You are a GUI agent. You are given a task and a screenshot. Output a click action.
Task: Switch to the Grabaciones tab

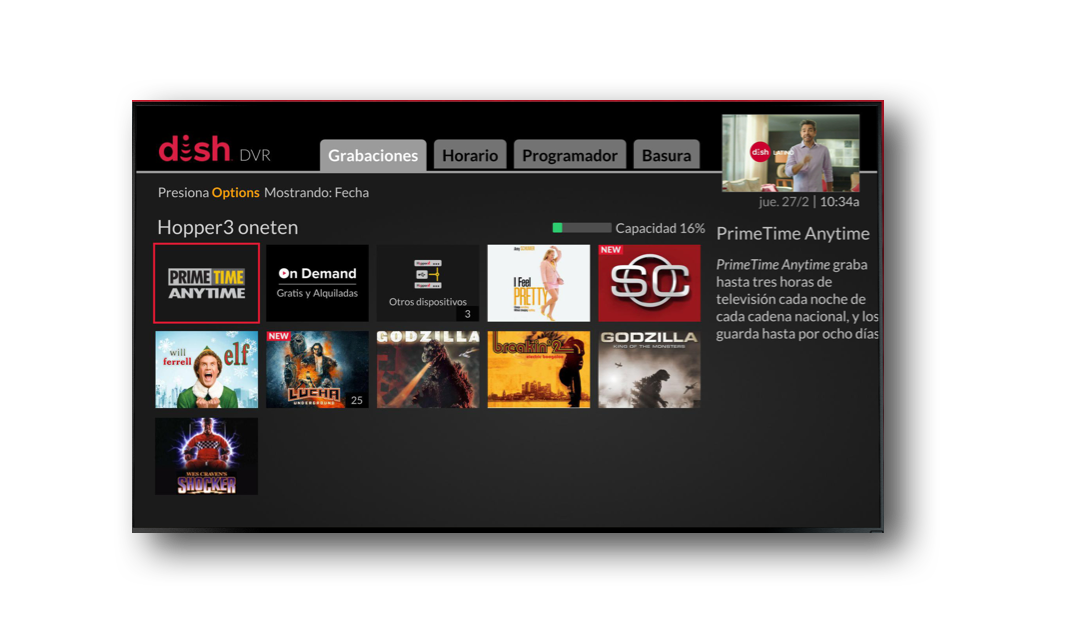coord(373,156)
